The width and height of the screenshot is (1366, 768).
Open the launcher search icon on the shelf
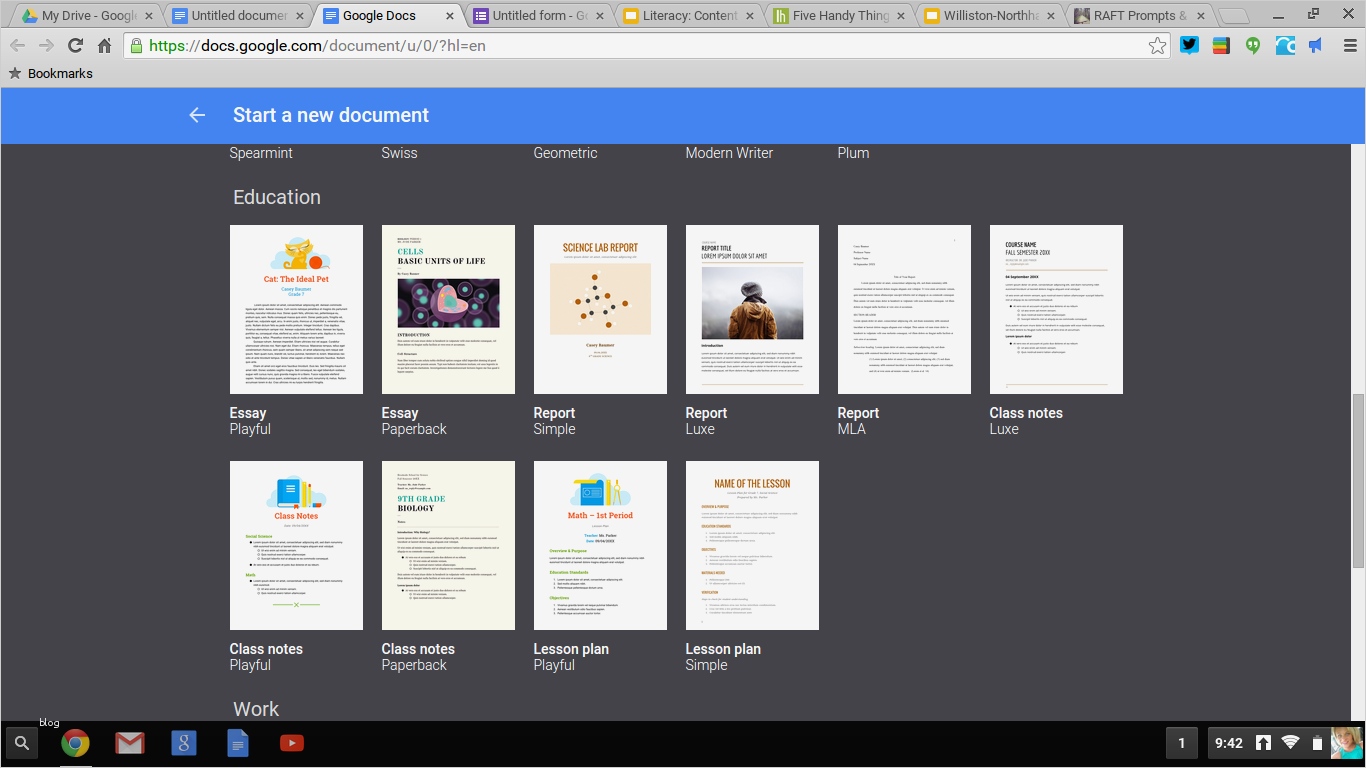tap(22, 743)
